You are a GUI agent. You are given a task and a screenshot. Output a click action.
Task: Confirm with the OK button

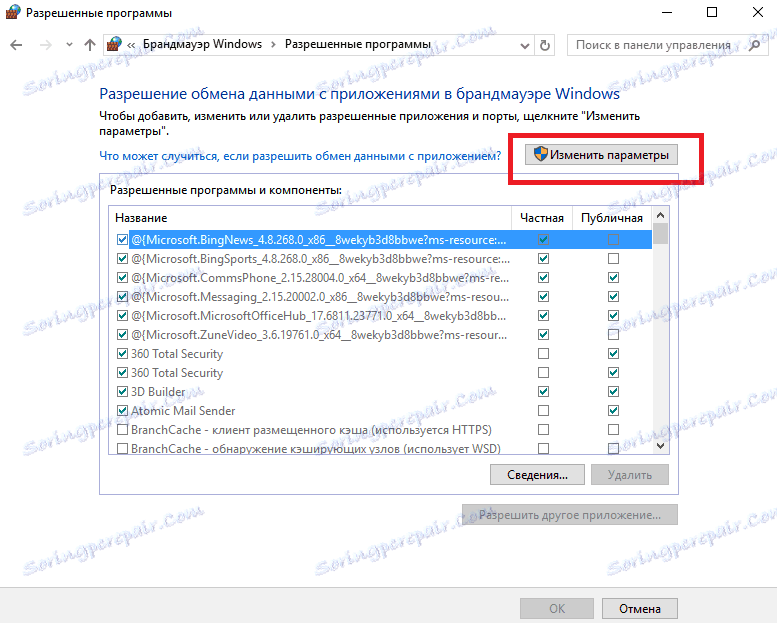click(x=556, y=608)
